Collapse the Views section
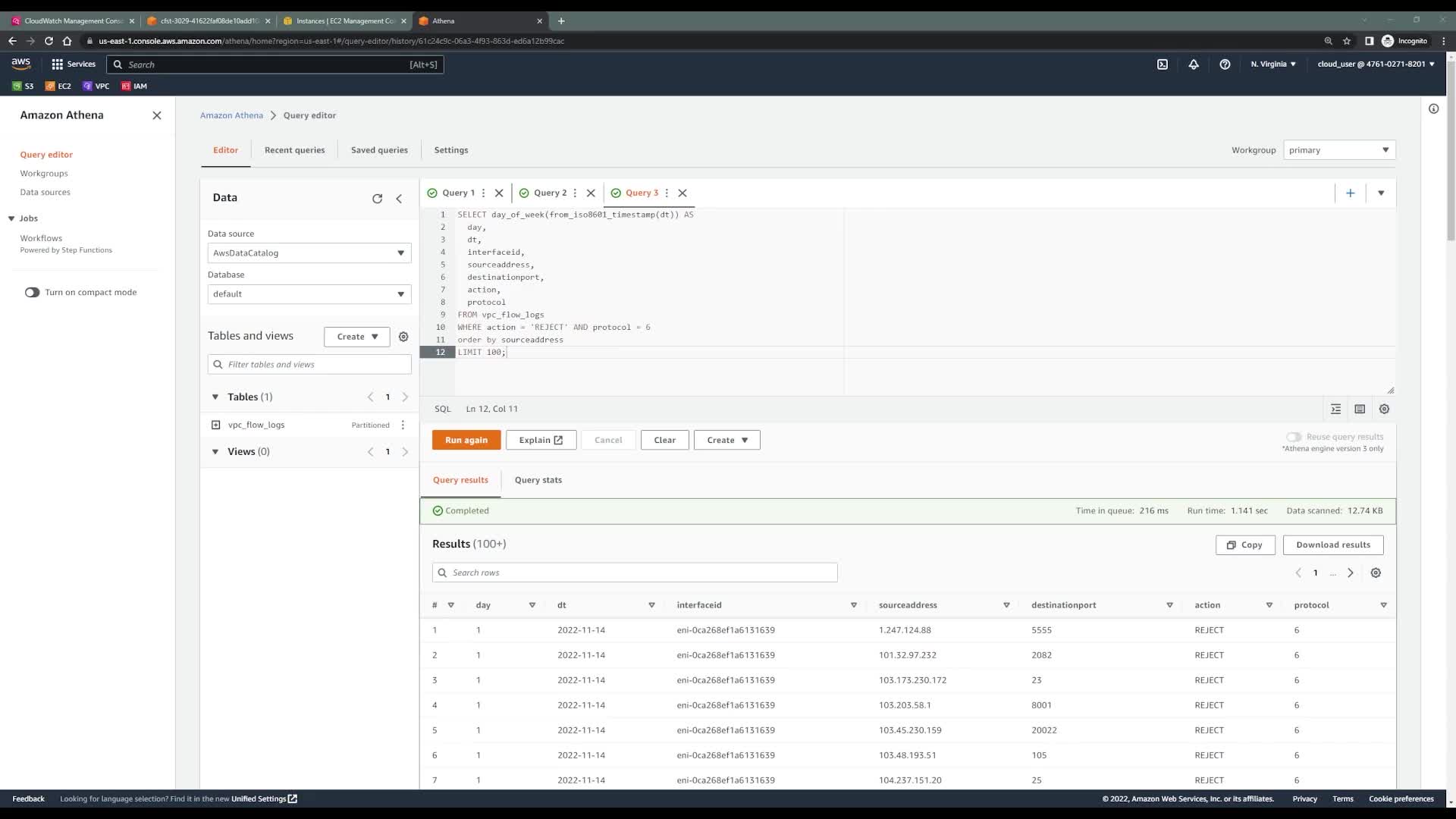The width and height of the screenshot is (1456, 819). [215, 451]
